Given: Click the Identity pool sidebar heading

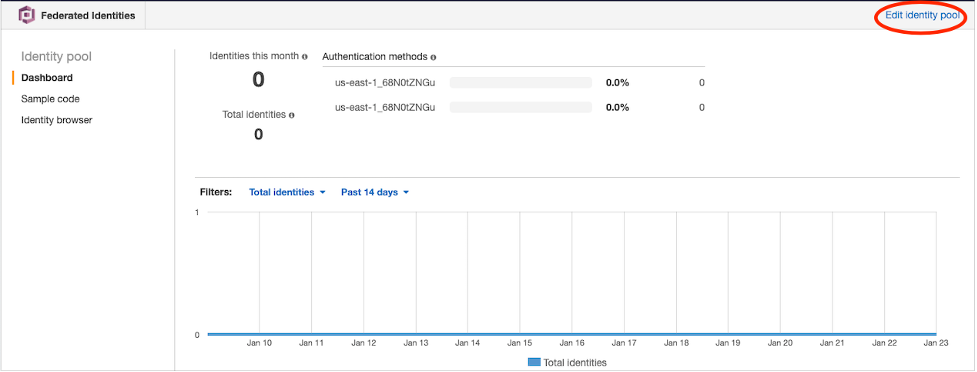Looking at the screenshot, I should point(56,57).
